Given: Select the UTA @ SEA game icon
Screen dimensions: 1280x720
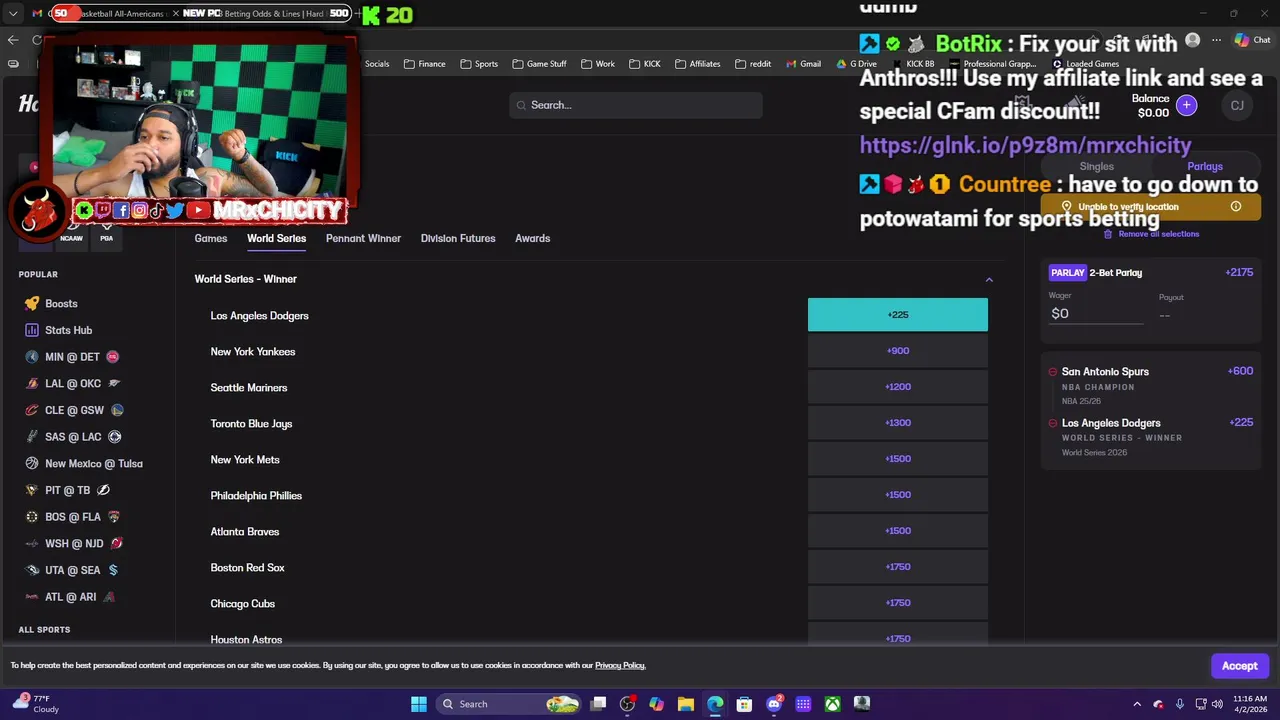Looking at the screenshot, I should pyautogui.click(x=32, y=570).
